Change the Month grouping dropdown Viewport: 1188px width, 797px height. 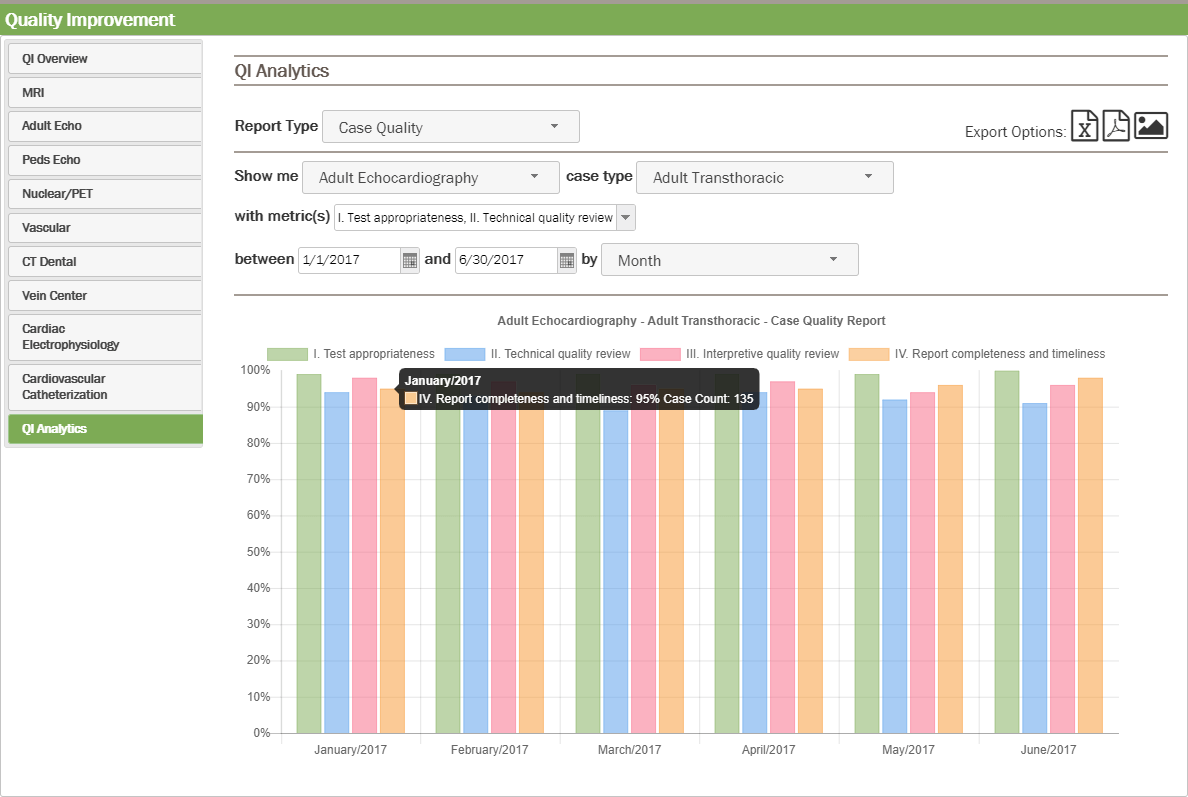coord(729,259)
